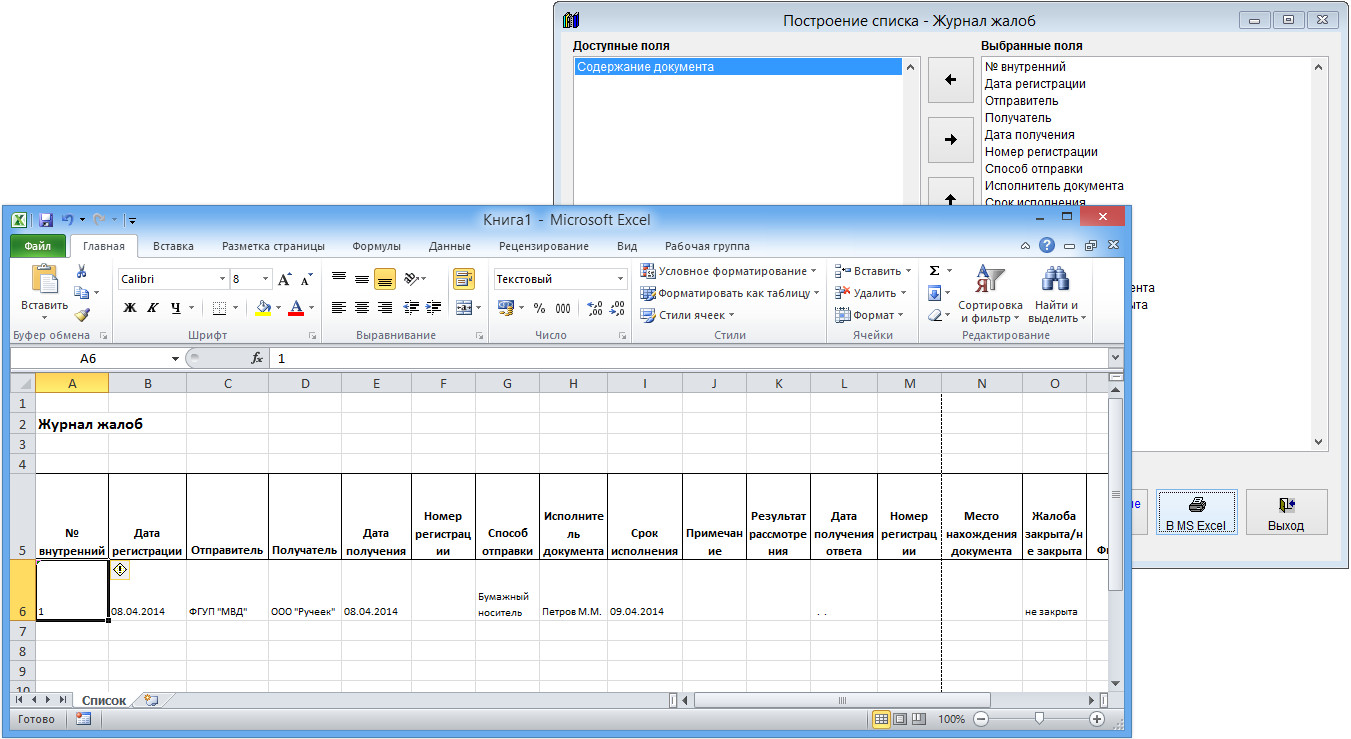Switch to the Формулы ribbon tab
Image resolution: width=1351 pixels, height=739 pixels.
point(376,246)
